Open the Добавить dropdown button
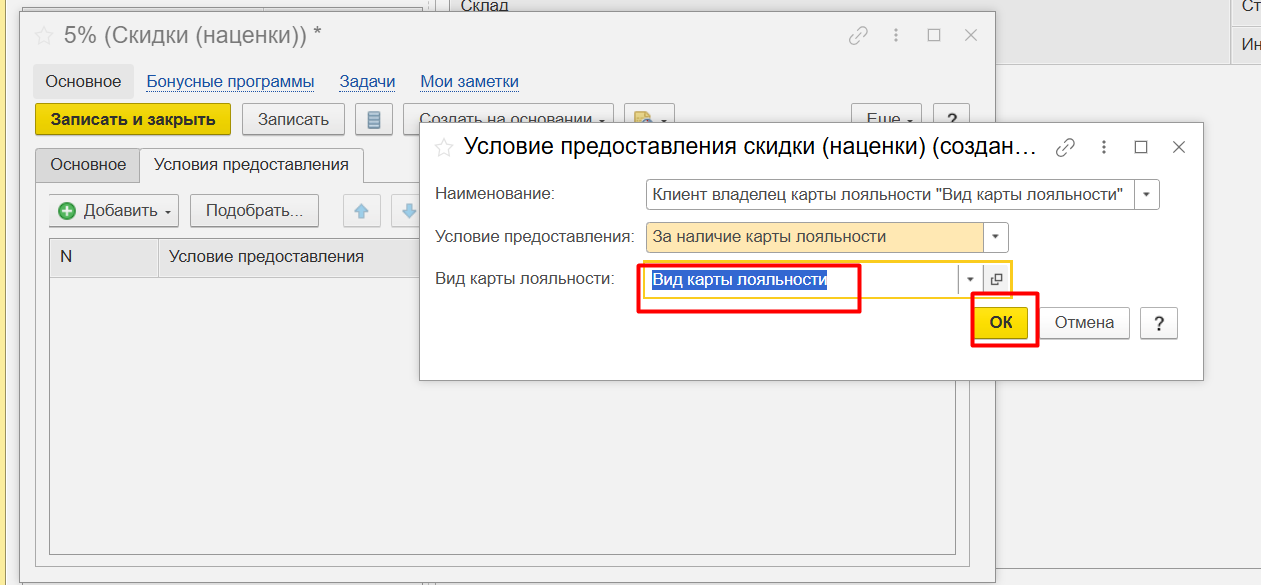This screenshot has width=1261, height=585. (x=113, y=211)
